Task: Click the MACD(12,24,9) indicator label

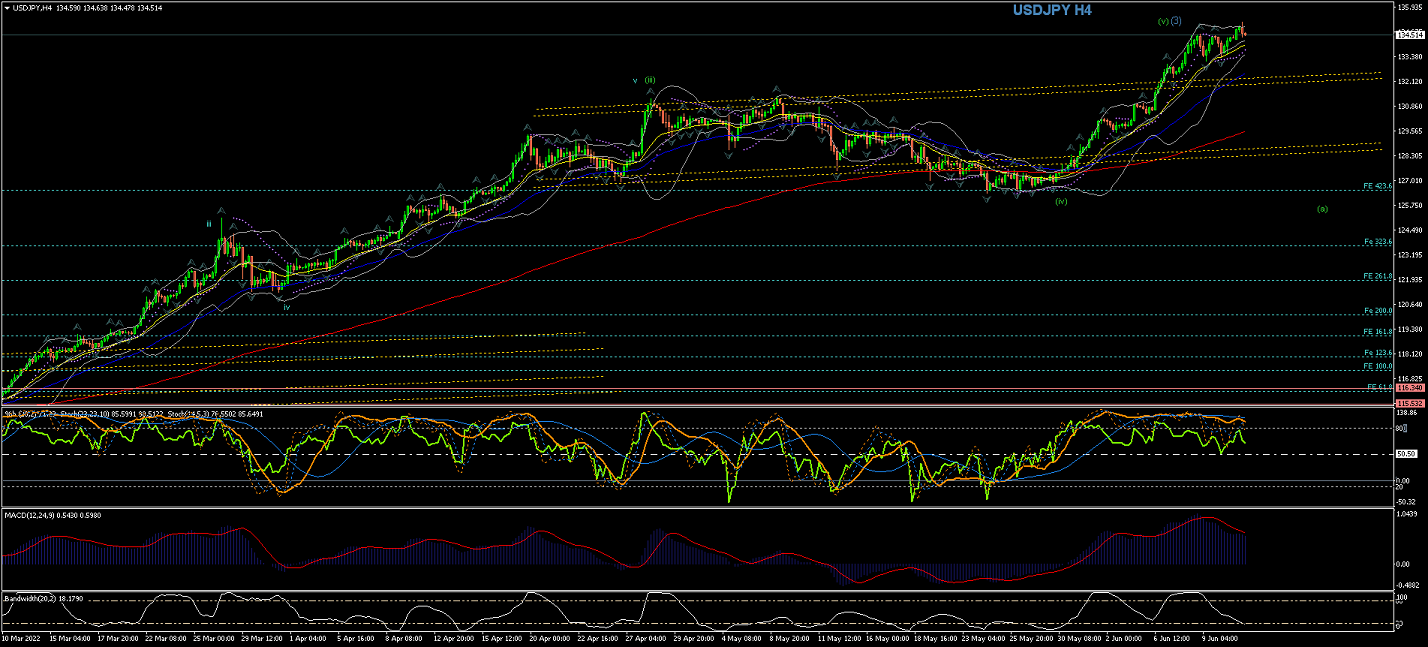Action: click(x=28, y=514)
